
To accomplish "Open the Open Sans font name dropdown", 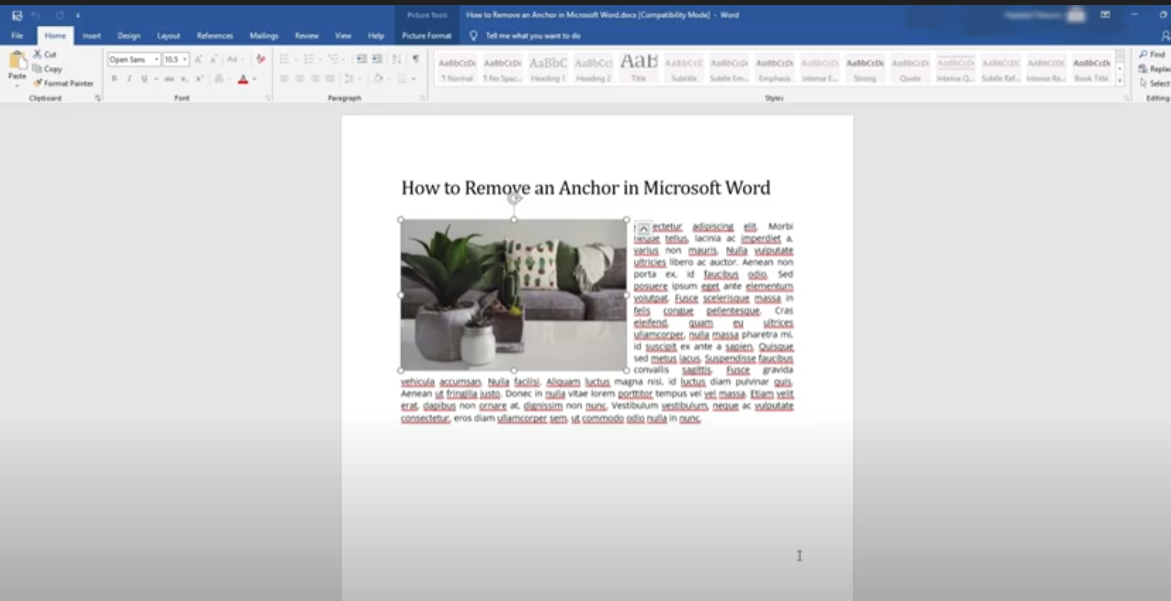I will pyautogui.click(x=156, y=60).
